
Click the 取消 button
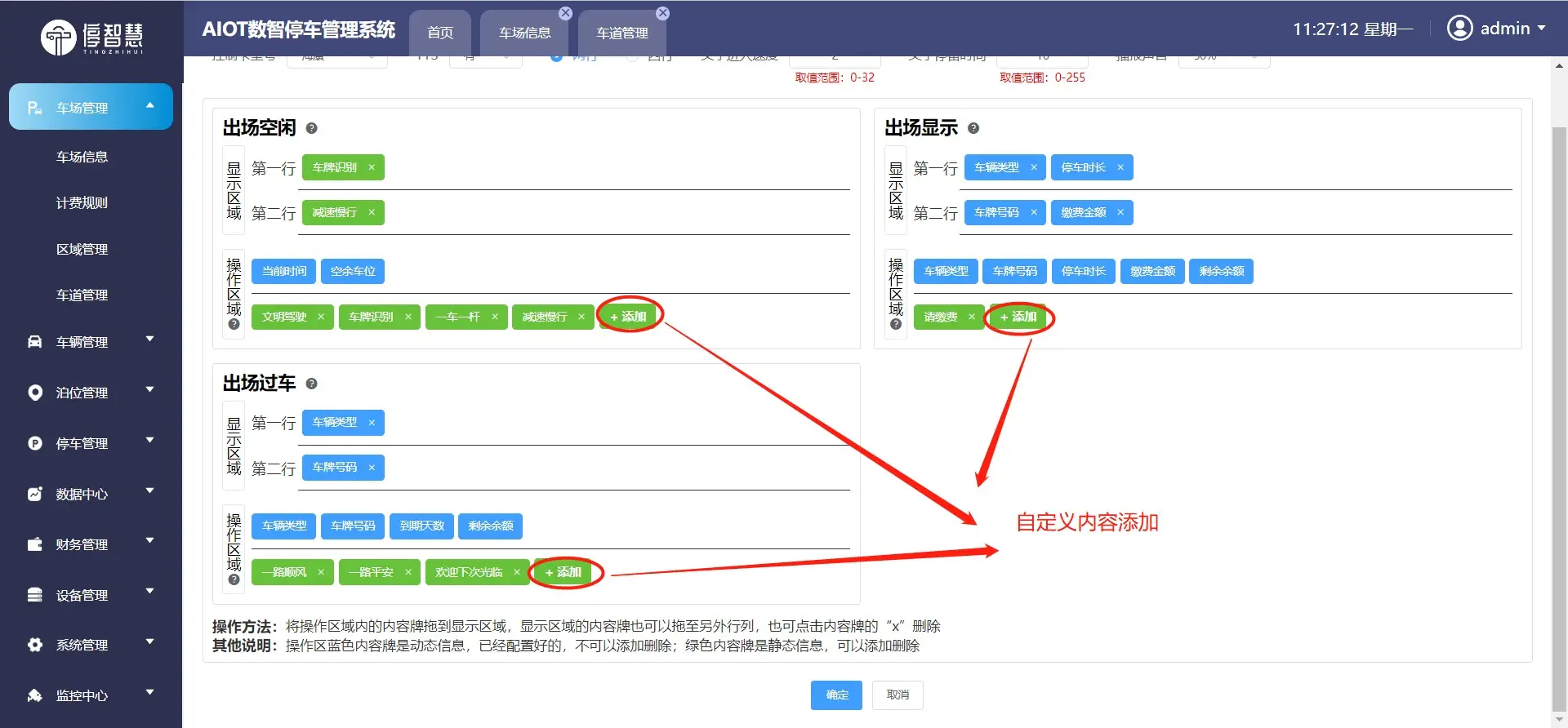(x=898, y=695)
